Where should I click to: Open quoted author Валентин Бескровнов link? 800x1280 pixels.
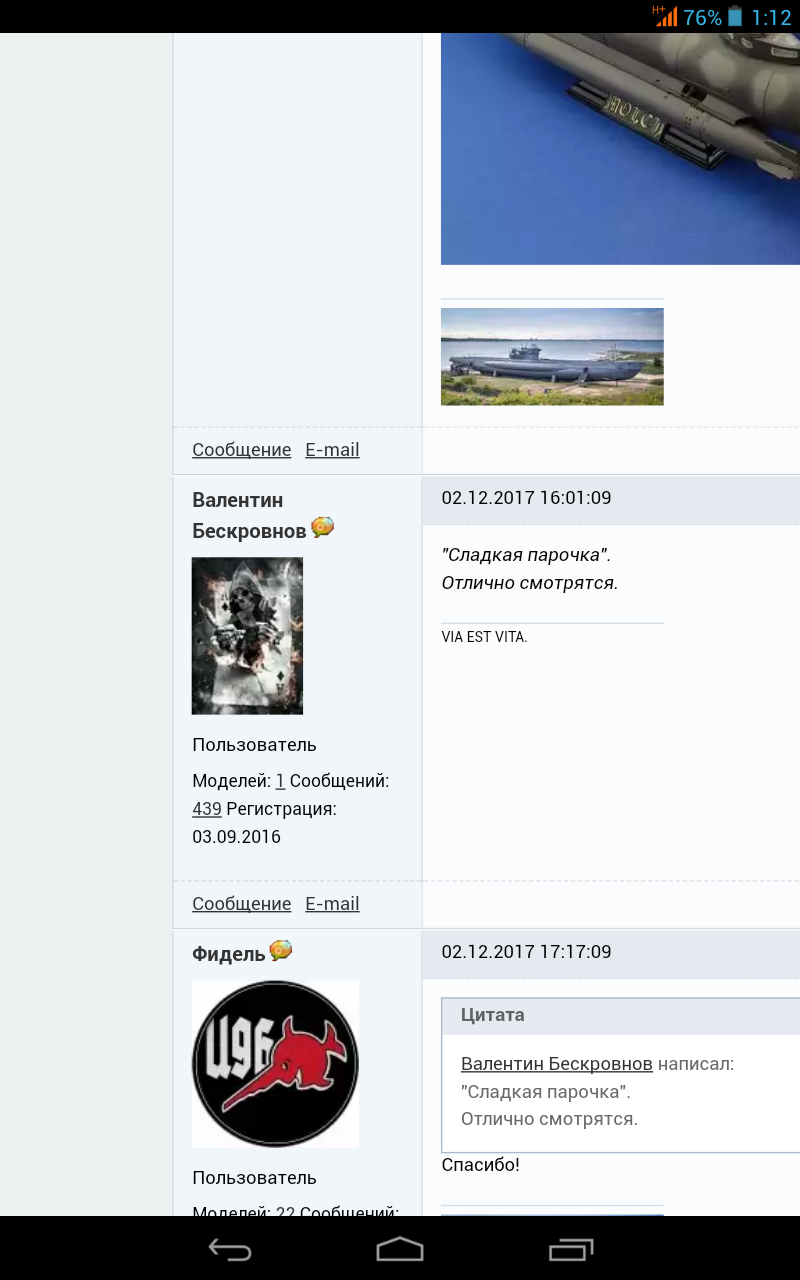tap(557, 1064)
